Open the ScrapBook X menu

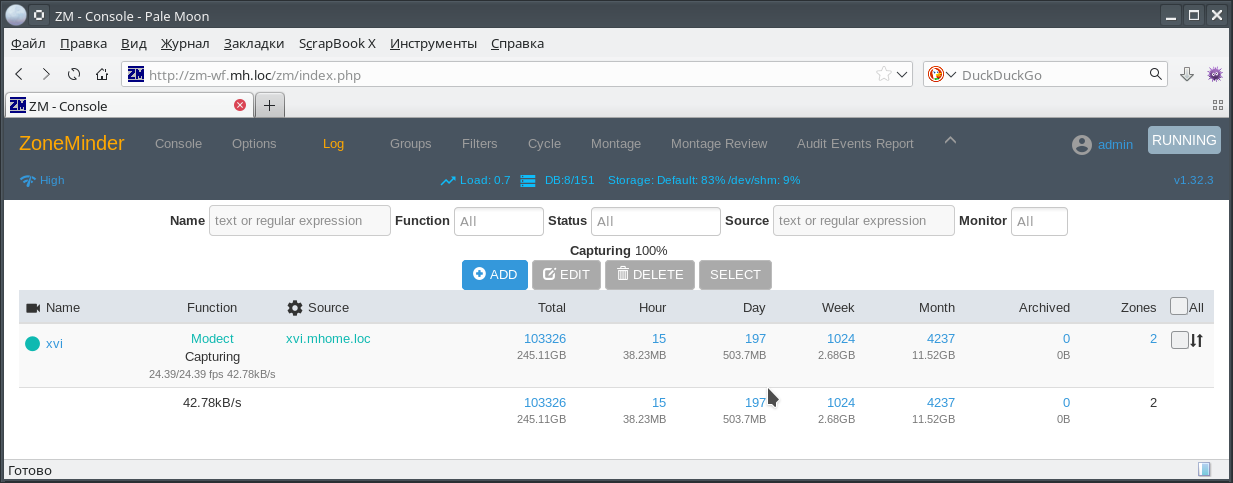(337, 43)
